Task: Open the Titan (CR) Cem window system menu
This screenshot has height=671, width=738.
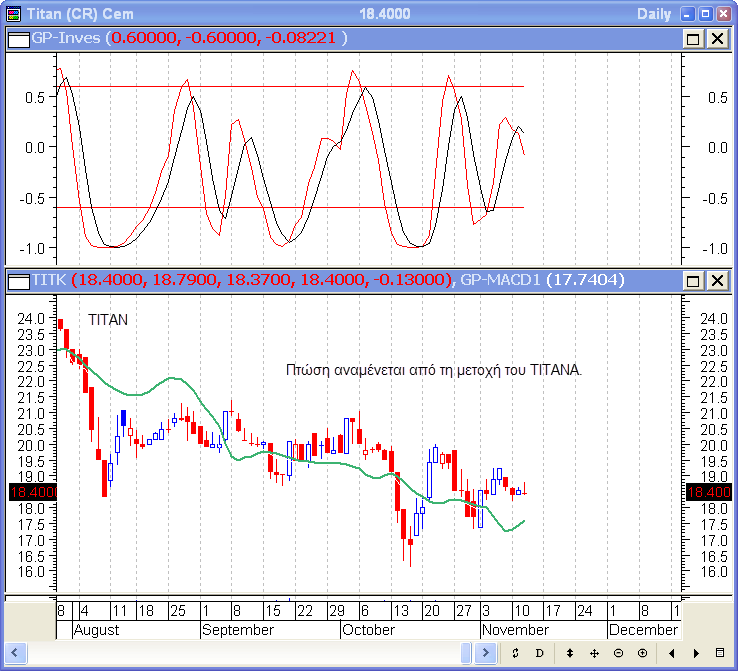Action: (x=13, y=13)
